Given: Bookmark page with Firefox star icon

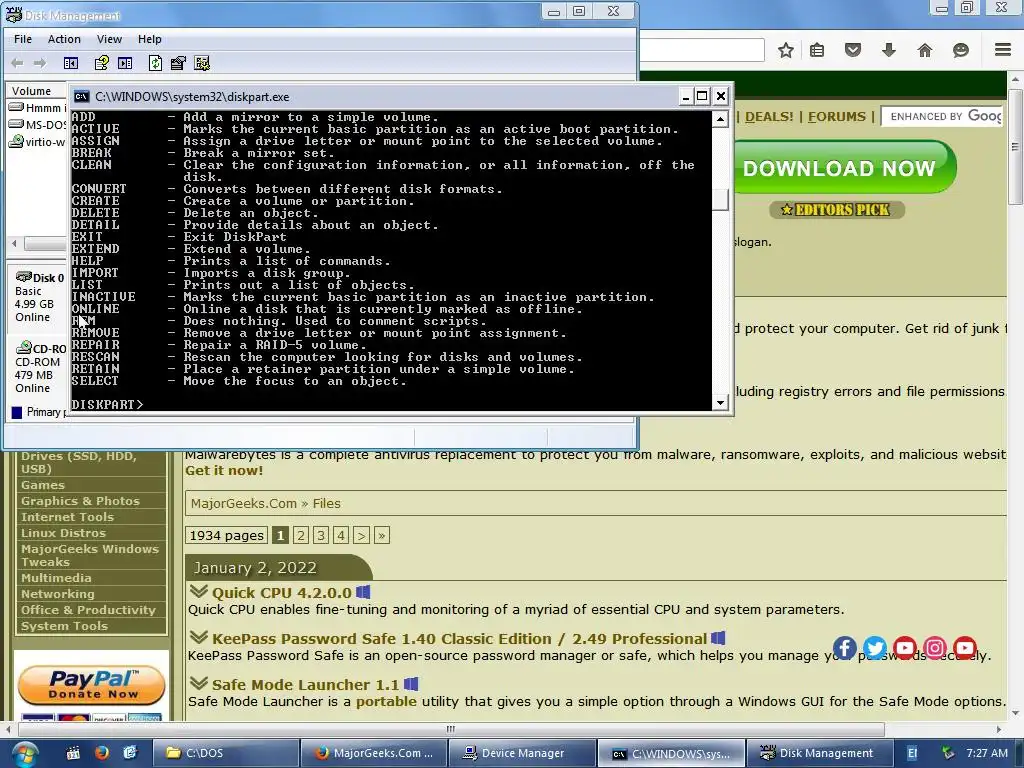Looking at the screenshot, I should (x=786, y=50).
